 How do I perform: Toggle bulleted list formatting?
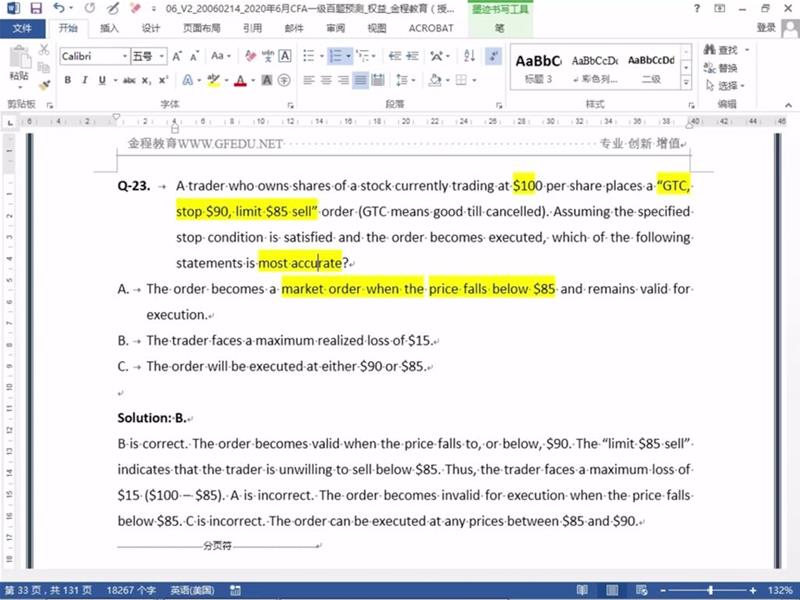click(309, 56)
